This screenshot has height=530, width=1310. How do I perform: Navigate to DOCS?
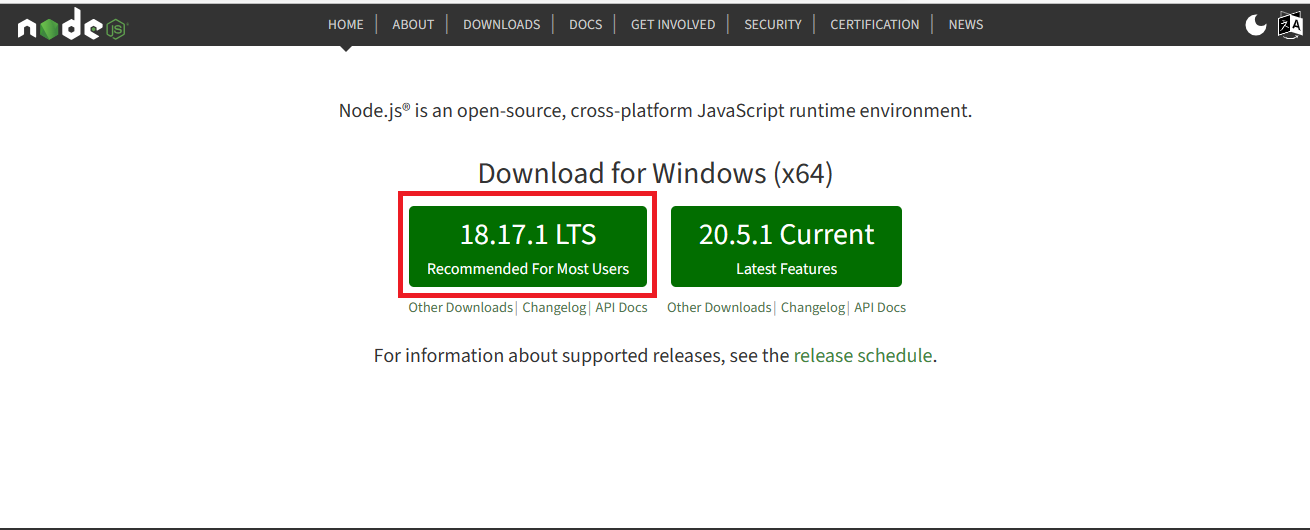585,24
